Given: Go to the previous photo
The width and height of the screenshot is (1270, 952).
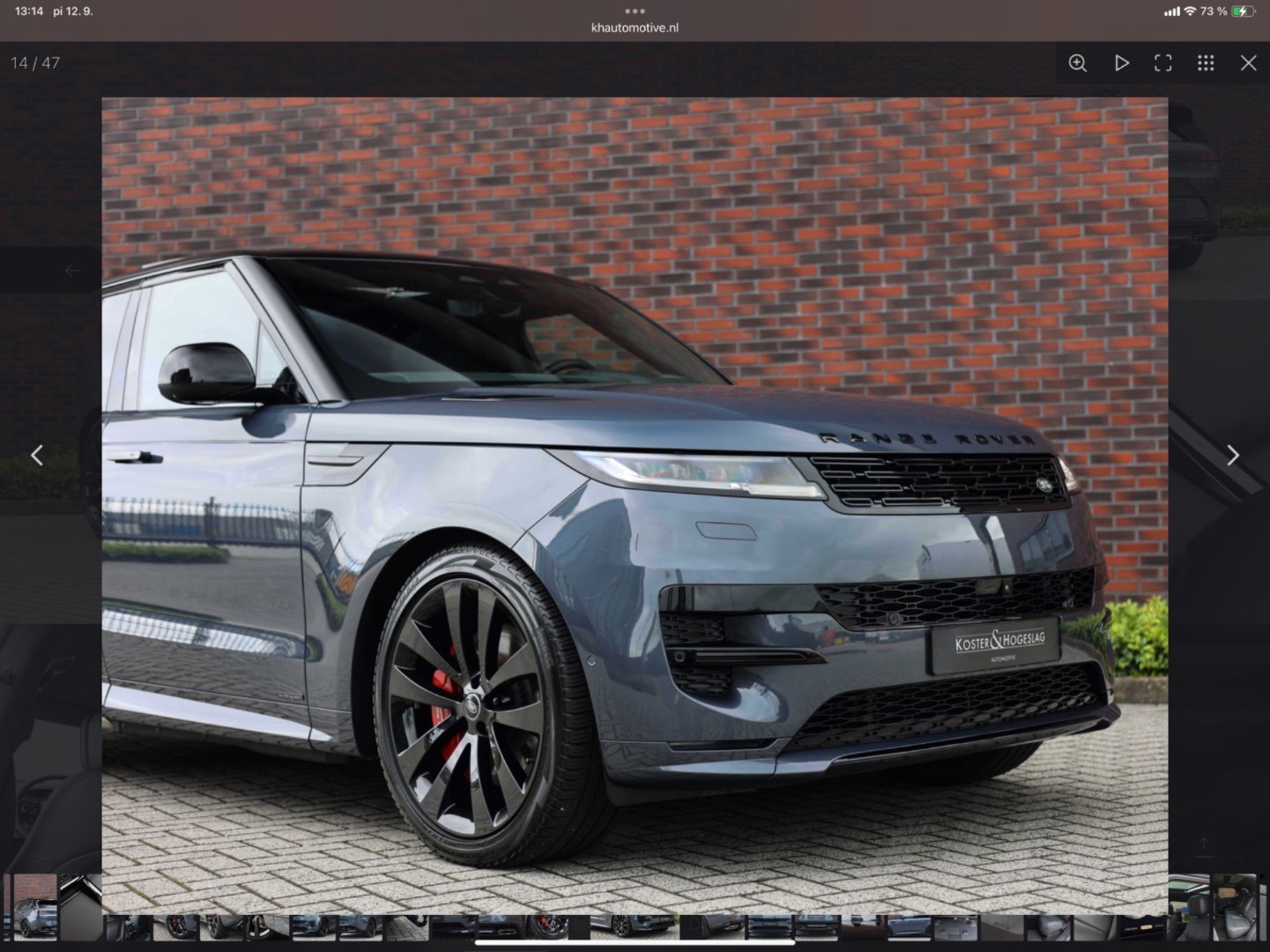Looking at the screenshot, I should 37,455.
